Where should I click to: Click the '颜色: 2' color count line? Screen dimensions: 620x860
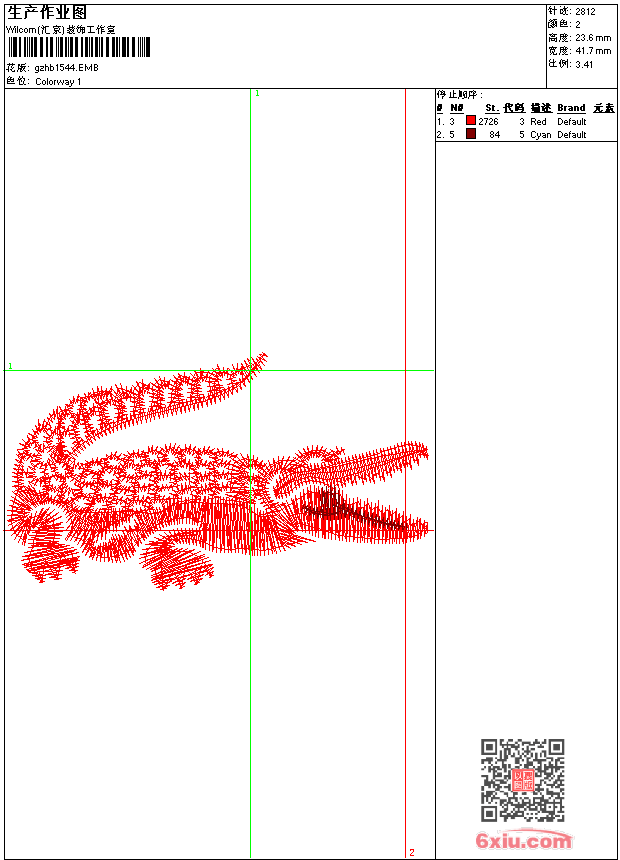(564, 24)
